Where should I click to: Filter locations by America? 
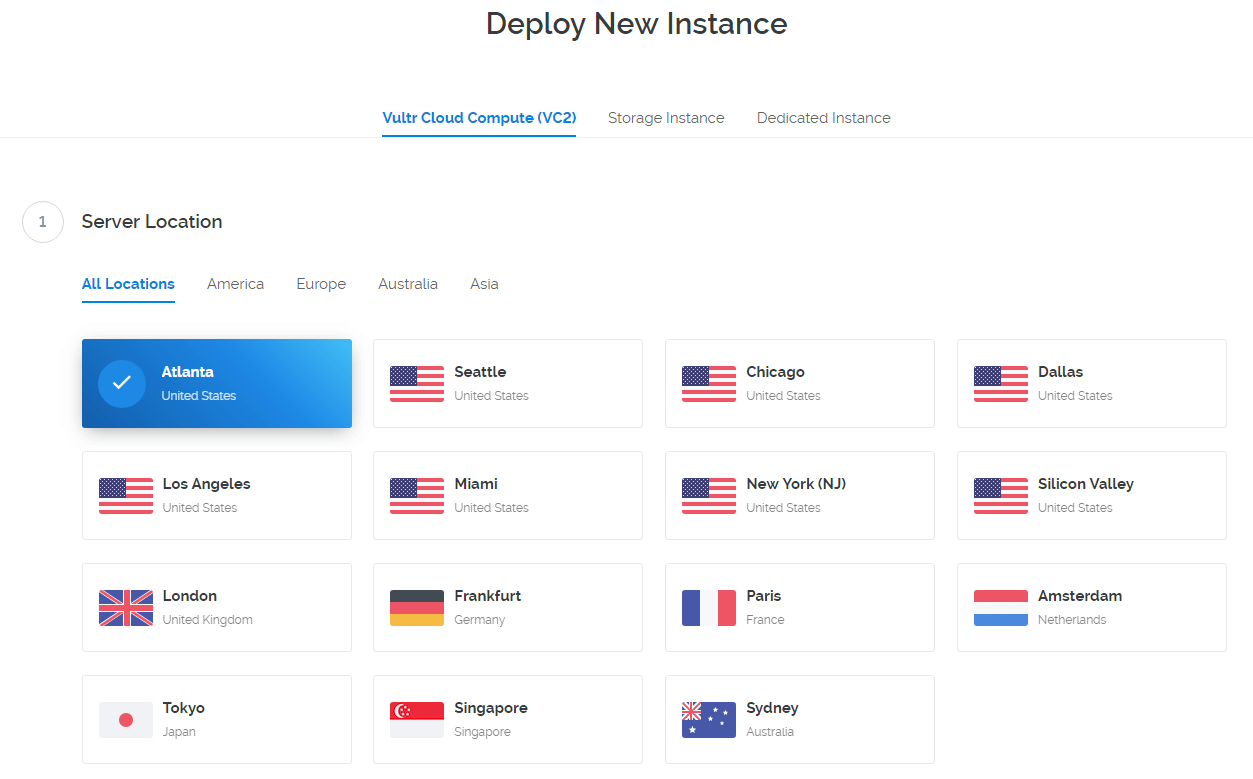tap(235, 284)
